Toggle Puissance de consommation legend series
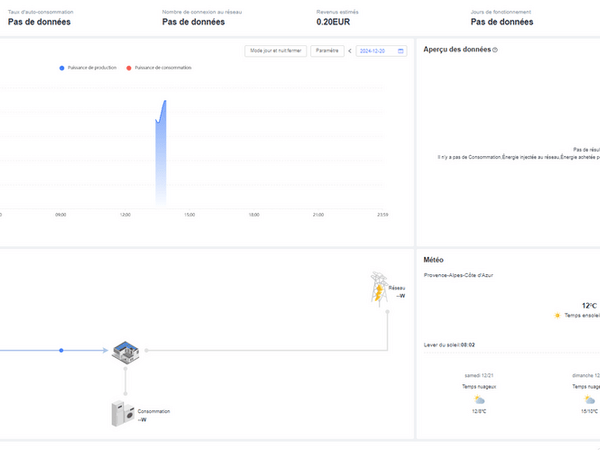 [x=158, y=68]
